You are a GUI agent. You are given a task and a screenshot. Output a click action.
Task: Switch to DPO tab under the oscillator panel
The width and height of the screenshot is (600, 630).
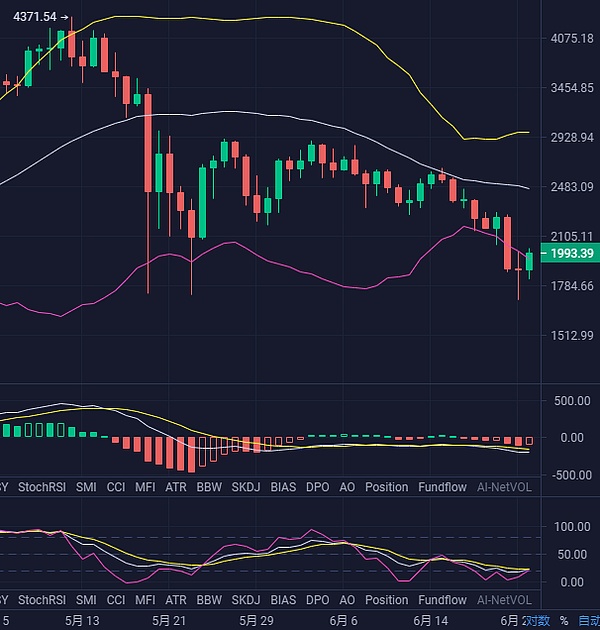pos(317,600)
